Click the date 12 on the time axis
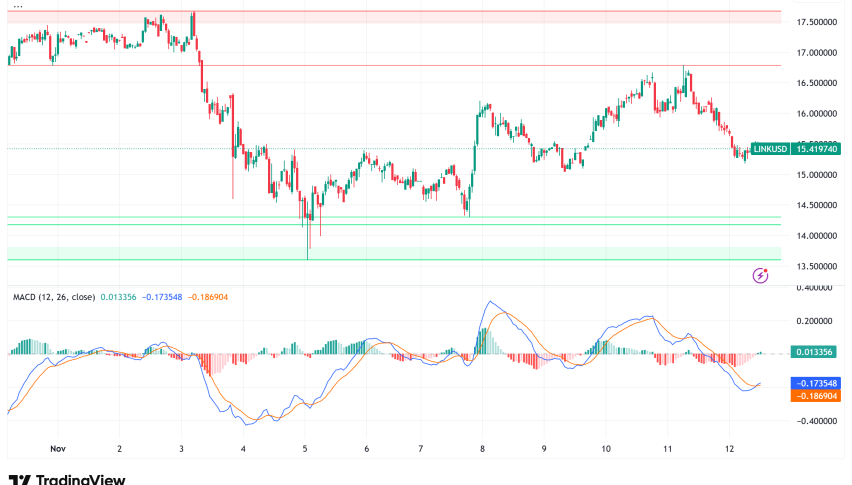The height and width of the screenshot is (485, 852). (x=729, y=450)
